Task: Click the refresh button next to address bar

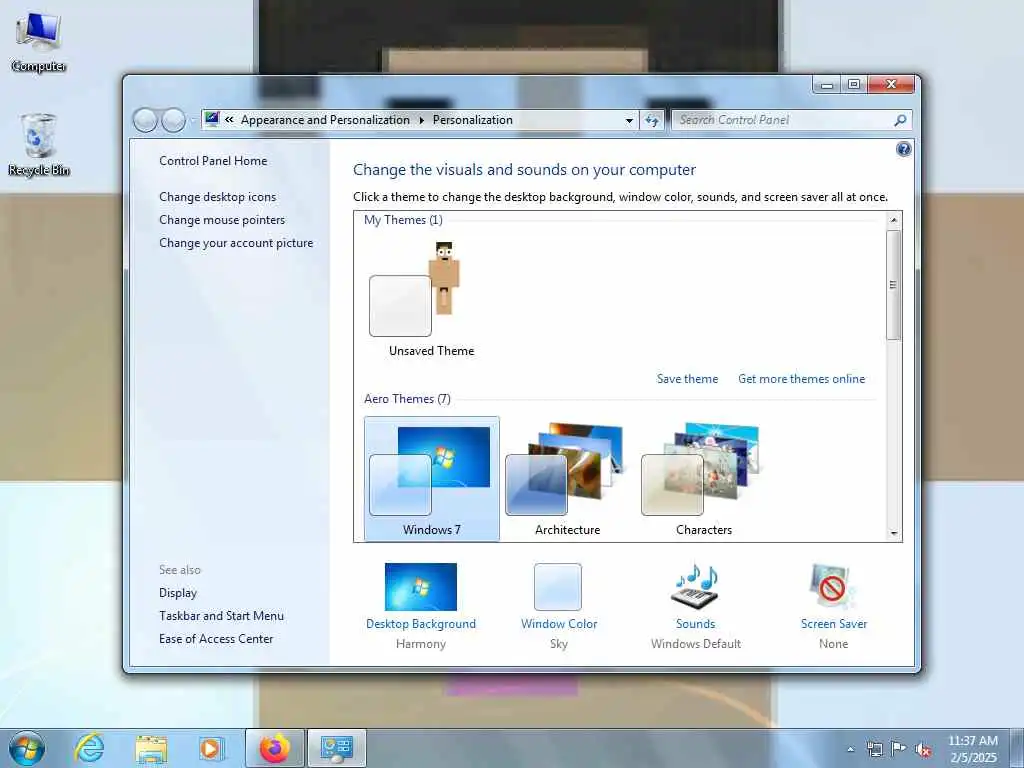Action: pyautogui.click(x=652, y=120)
